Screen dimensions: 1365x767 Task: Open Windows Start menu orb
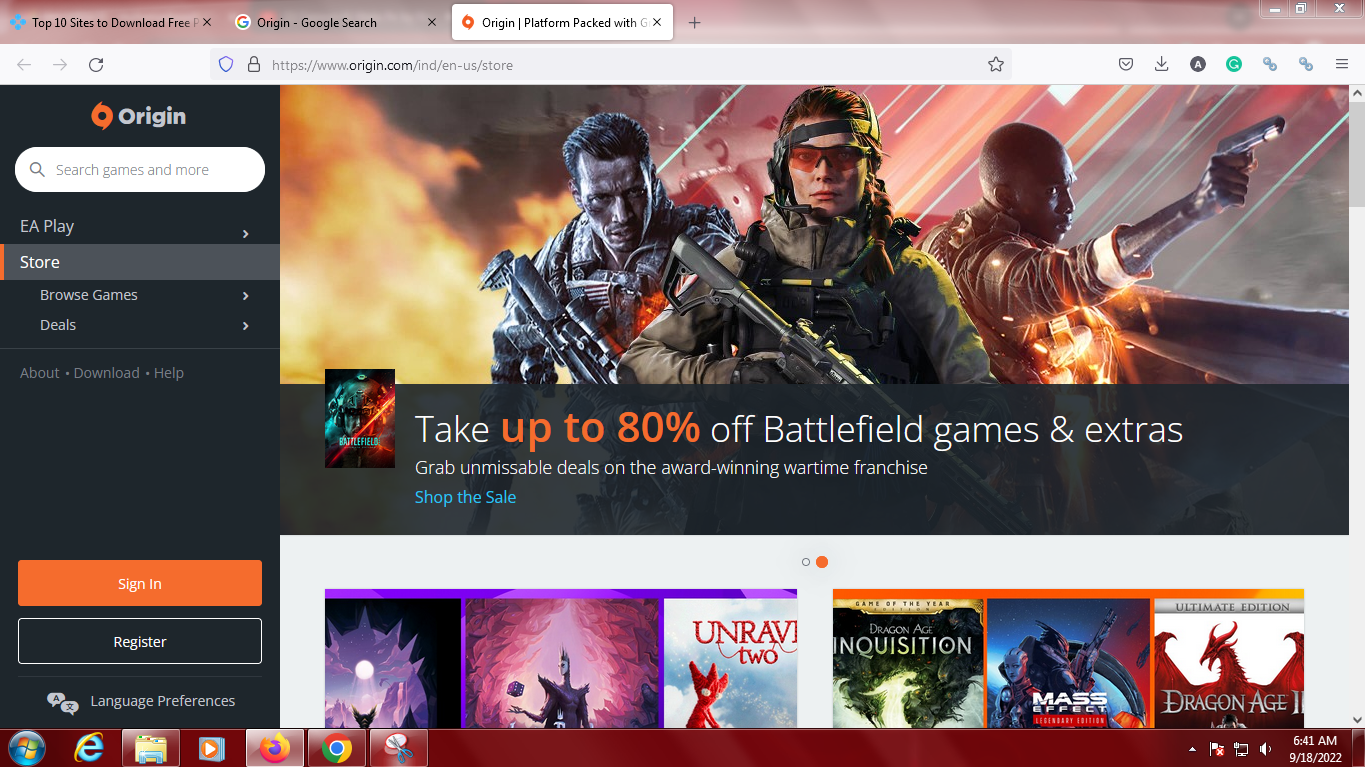[26, 748]
